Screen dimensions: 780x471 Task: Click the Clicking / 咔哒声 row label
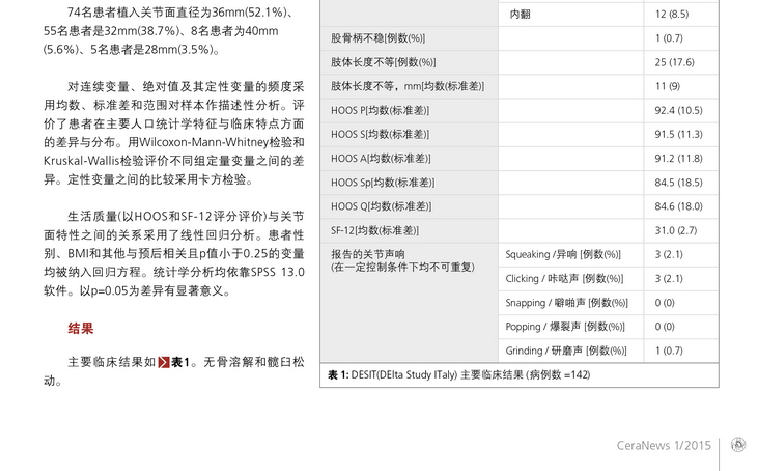coord(563,279)
